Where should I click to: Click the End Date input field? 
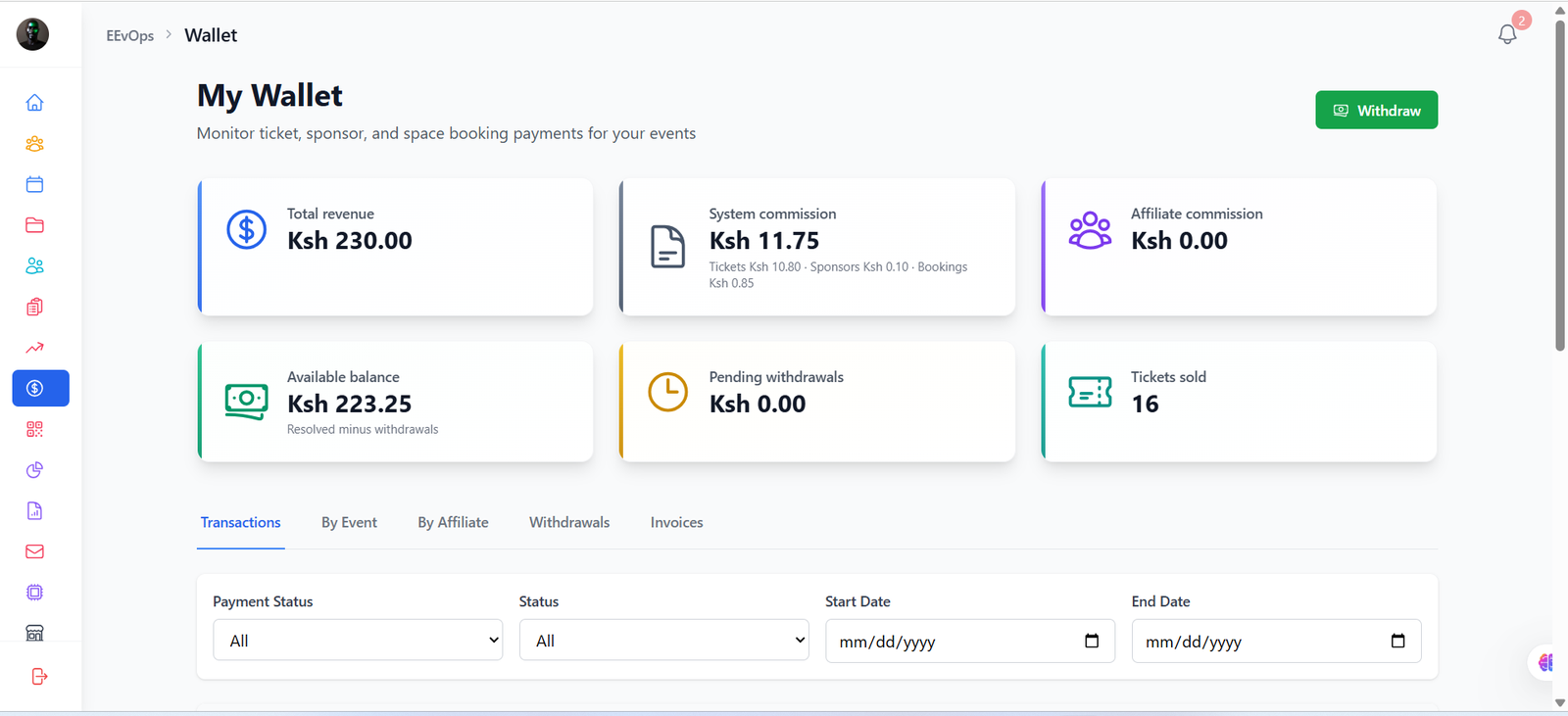click(x=1276, y=641)
